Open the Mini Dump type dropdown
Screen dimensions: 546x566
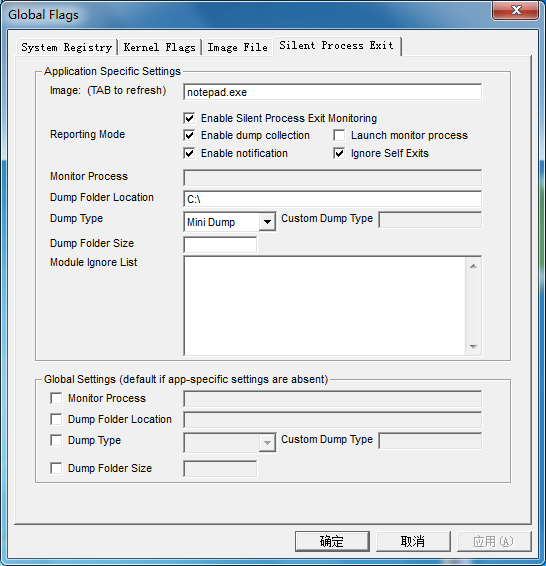click(267, 222)
